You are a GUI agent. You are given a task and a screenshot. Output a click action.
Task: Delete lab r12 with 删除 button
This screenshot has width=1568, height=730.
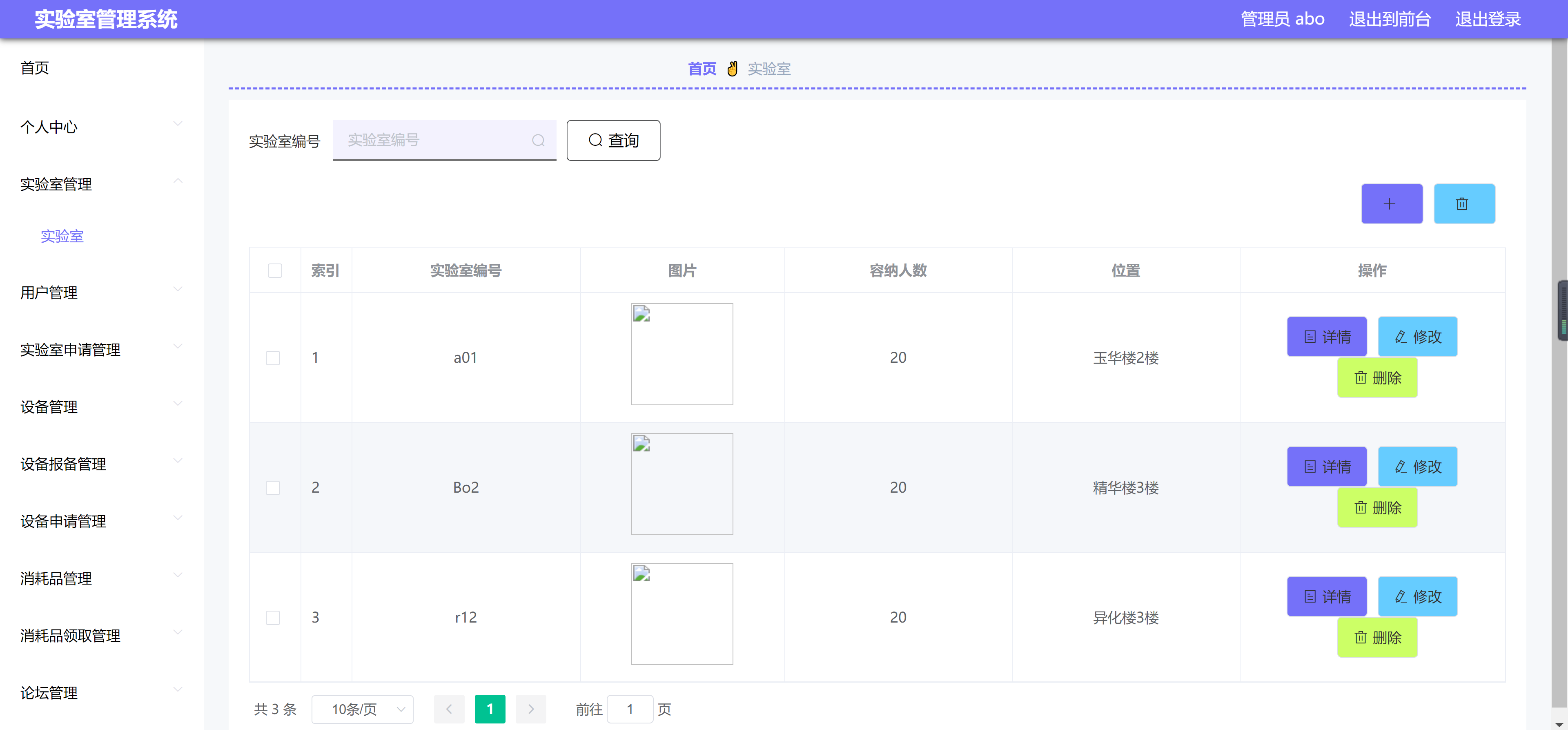click(x=1377, y=637)
